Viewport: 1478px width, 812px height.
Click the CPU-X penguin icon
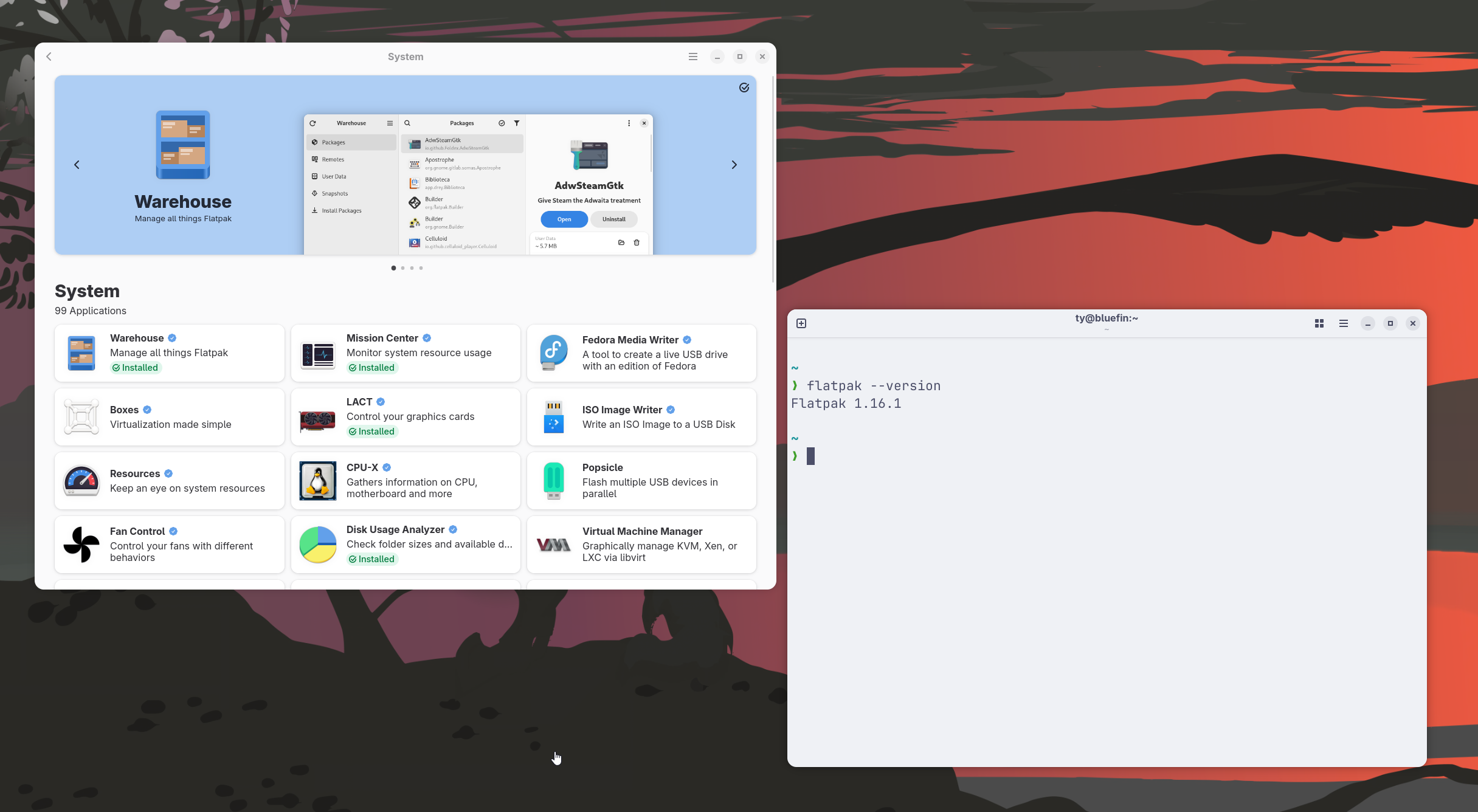(x=317, y=481)
